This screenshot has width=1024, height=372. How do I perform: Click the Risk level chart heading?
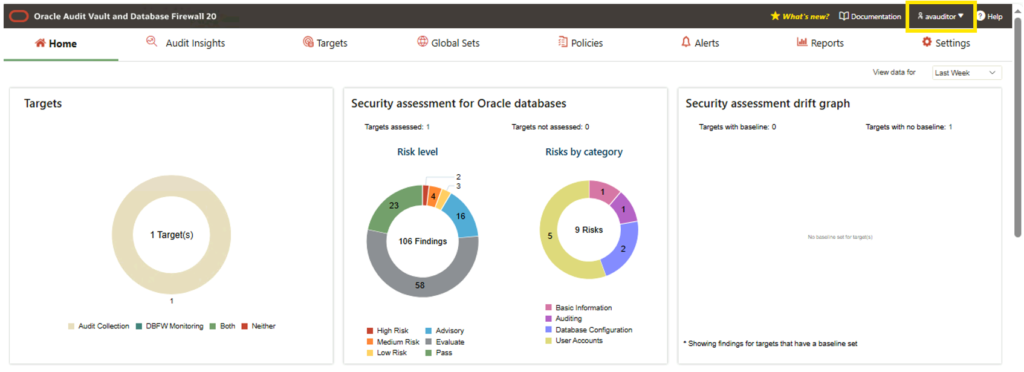click(417, 152)
